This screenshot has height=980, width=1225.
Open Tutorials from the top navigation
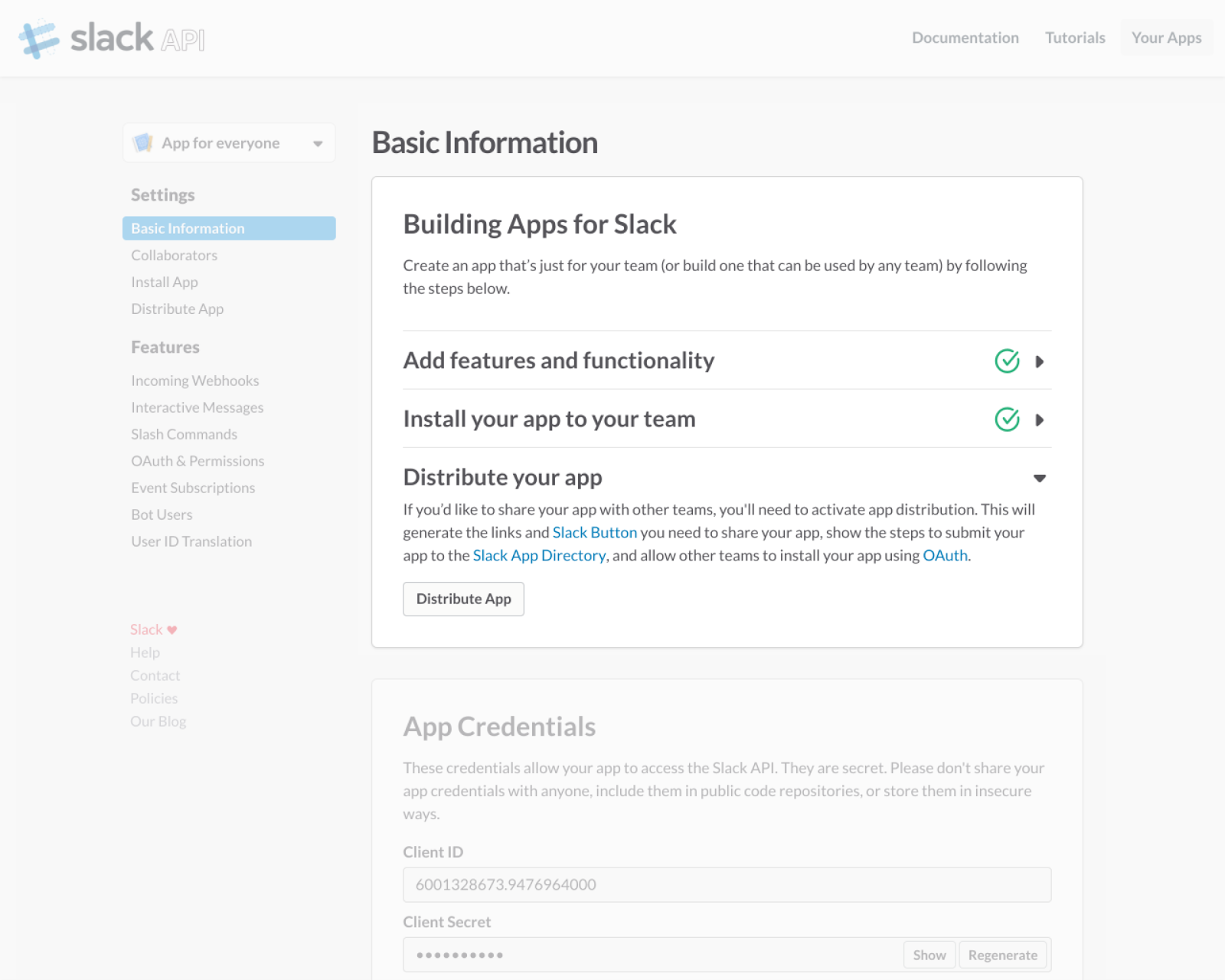(x=1075, y=38)
